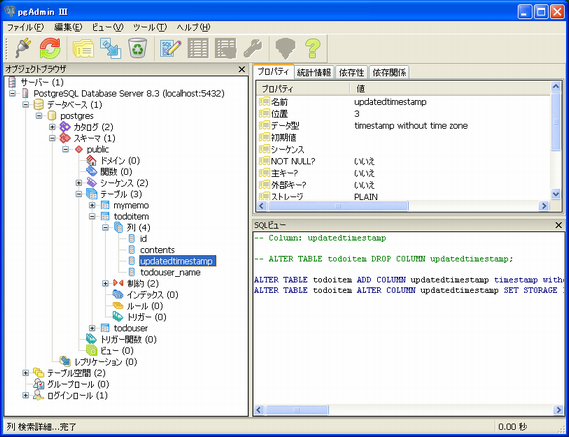This screenshot has height=437, width=569.
Task: Click SQL view horizontal scroll left arrow
Action: (x=259, y=410)
